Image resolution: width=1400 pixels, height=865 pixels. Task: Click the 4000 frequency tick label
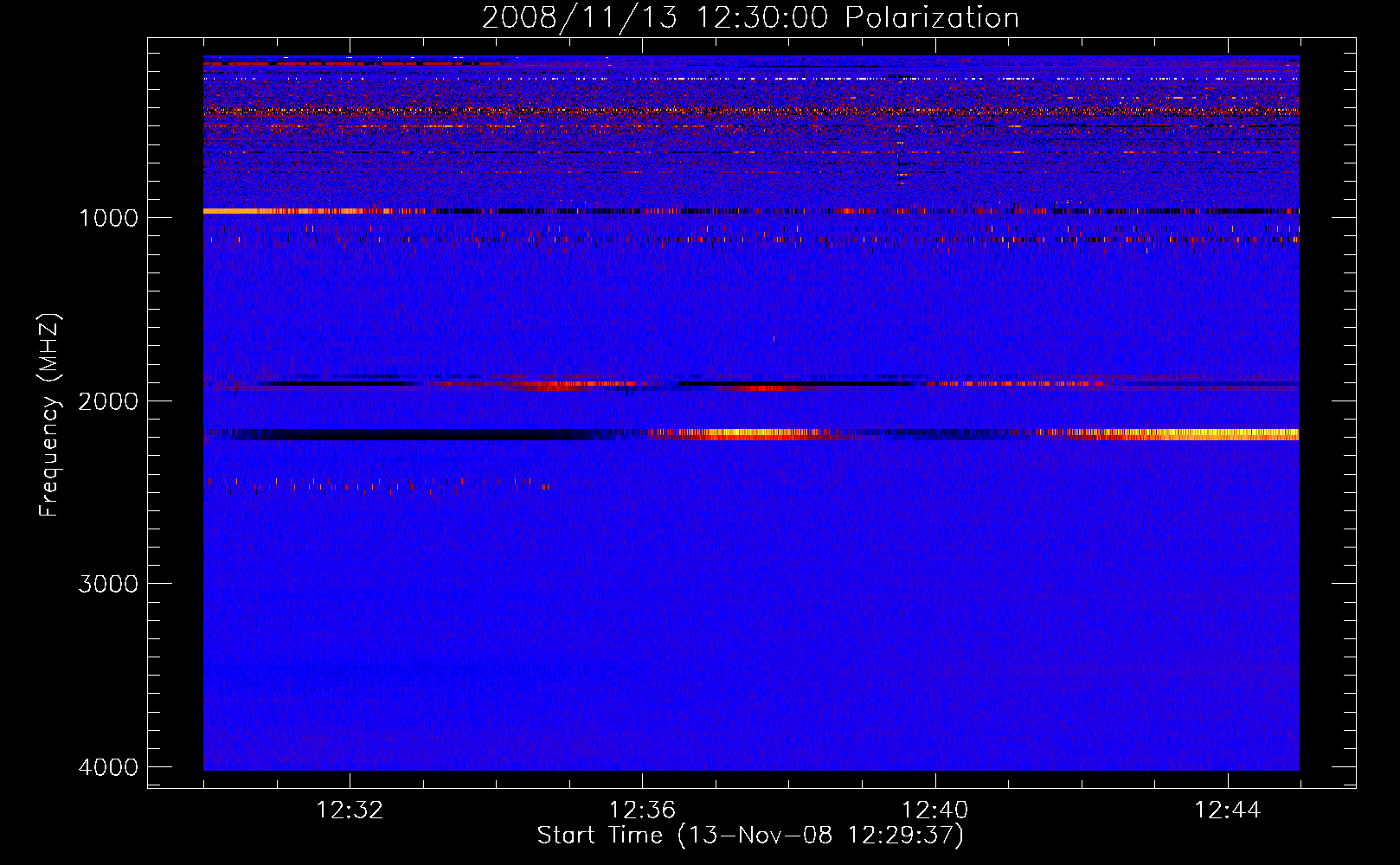click(x=108, y=767)
